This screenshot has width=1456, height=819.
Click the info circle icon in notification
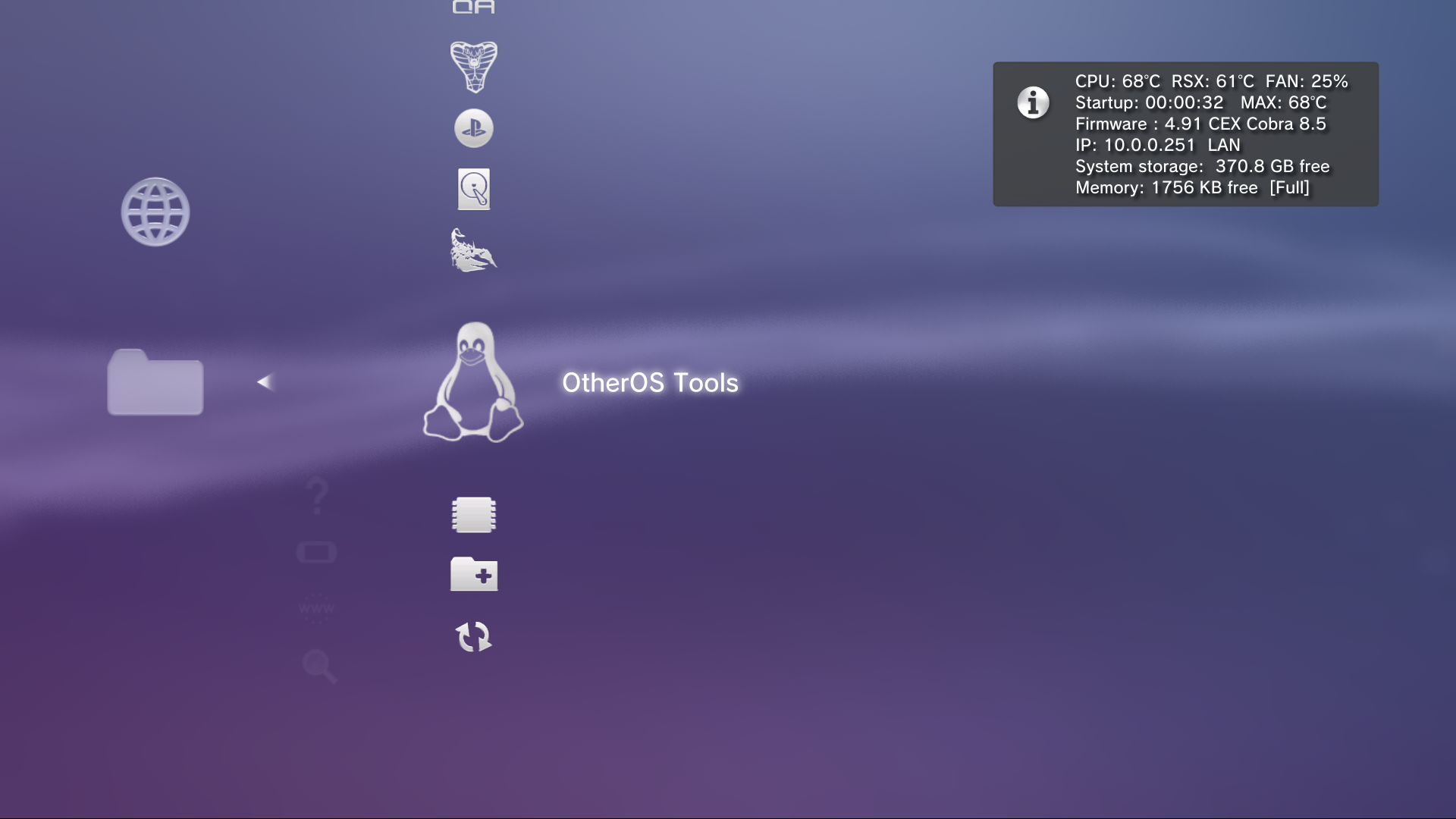click(x=1034, y=102)
